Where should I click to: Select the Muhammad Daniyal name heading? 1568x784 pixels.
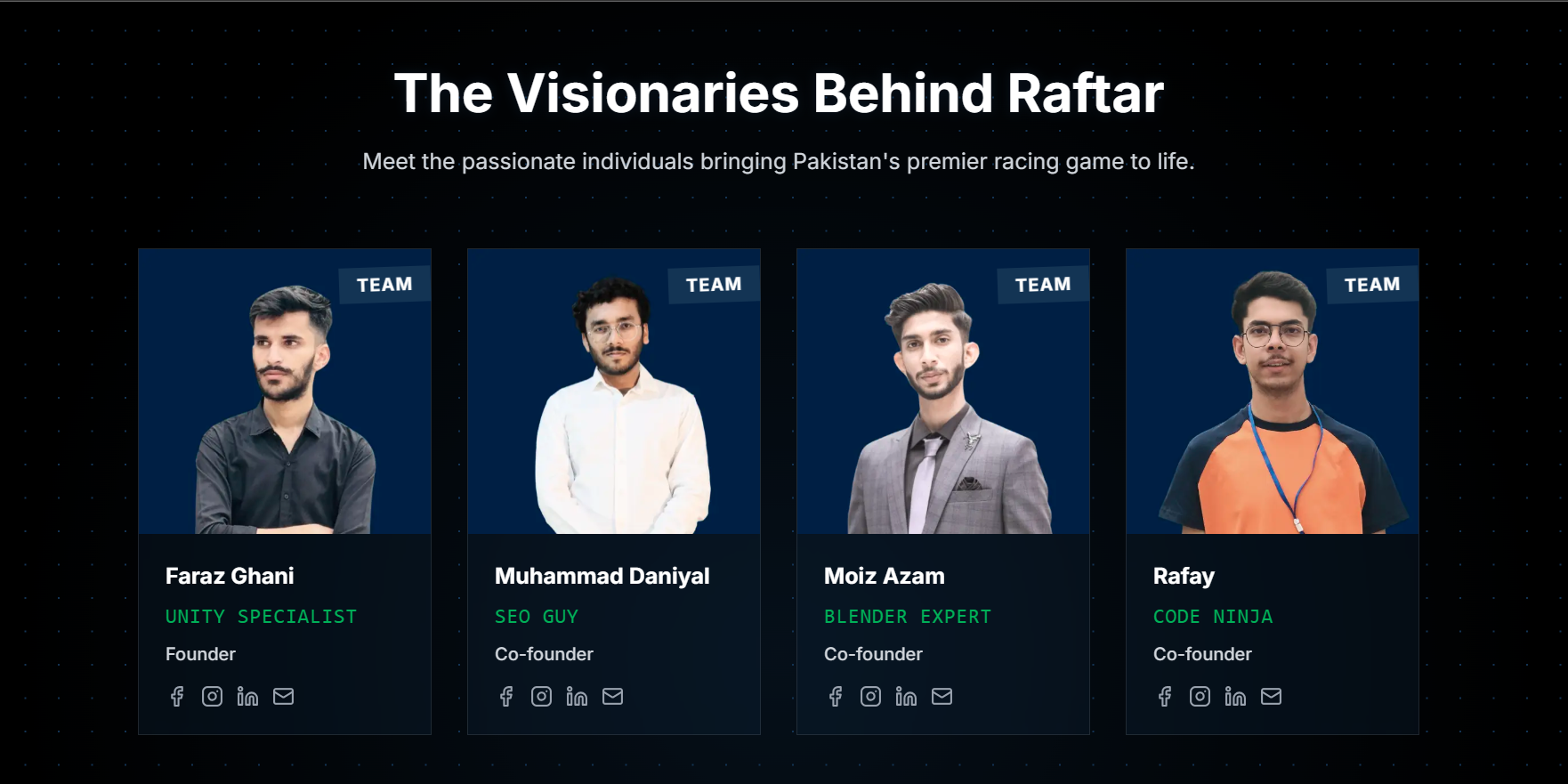click(x=602, y=577)
